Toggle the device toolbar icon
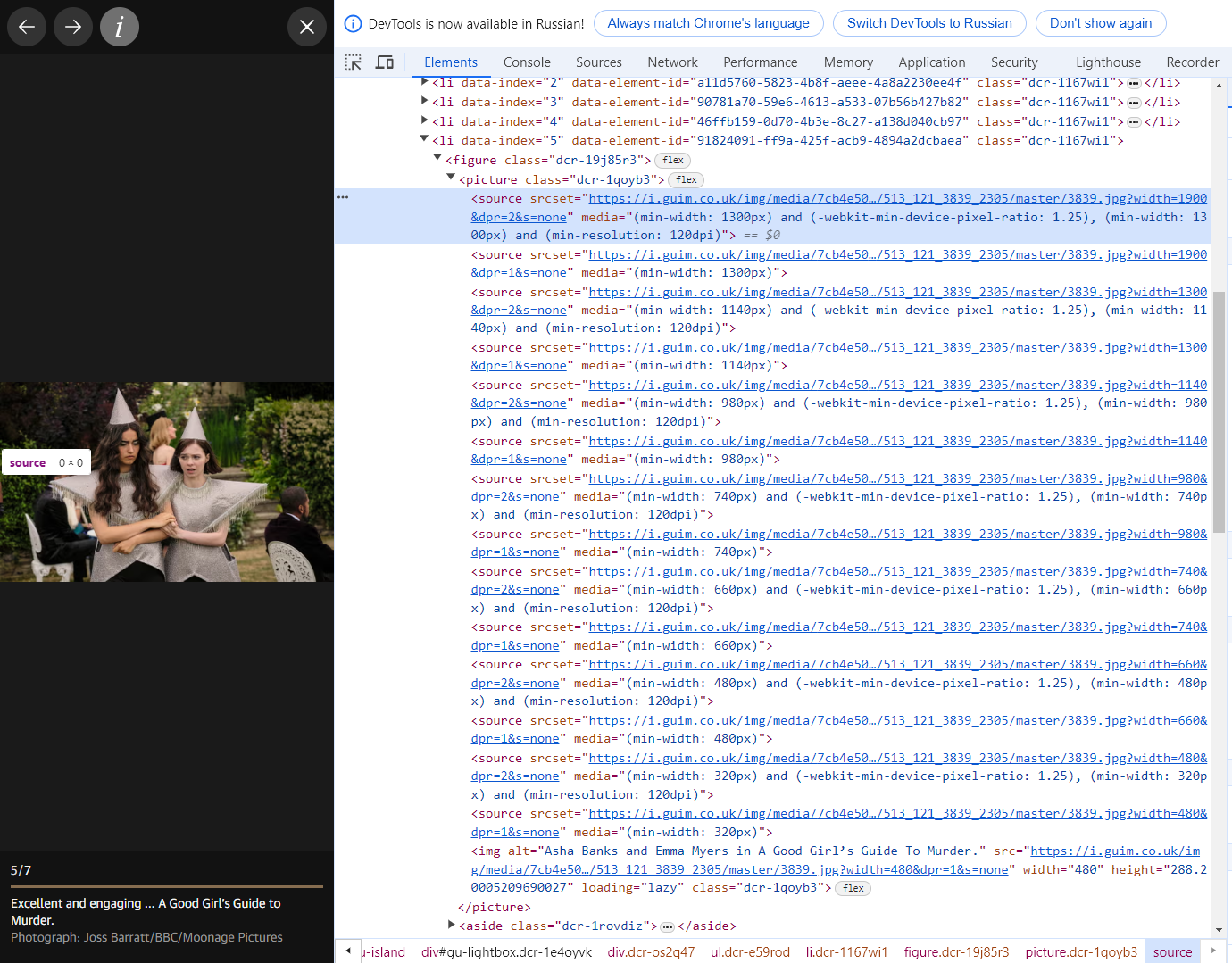This screenshot has height=963, width=1232. [x=385, y=62]
